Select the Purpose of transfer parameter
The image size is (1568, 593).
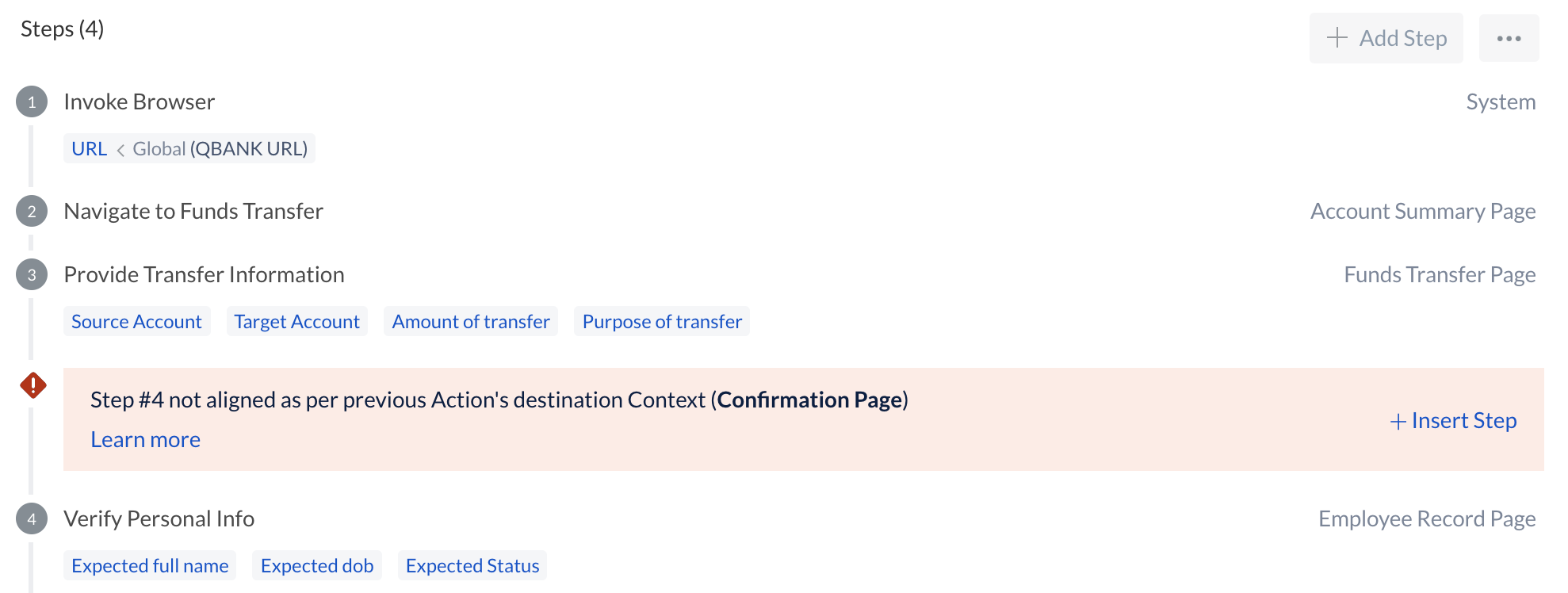(x=662, y=321)
